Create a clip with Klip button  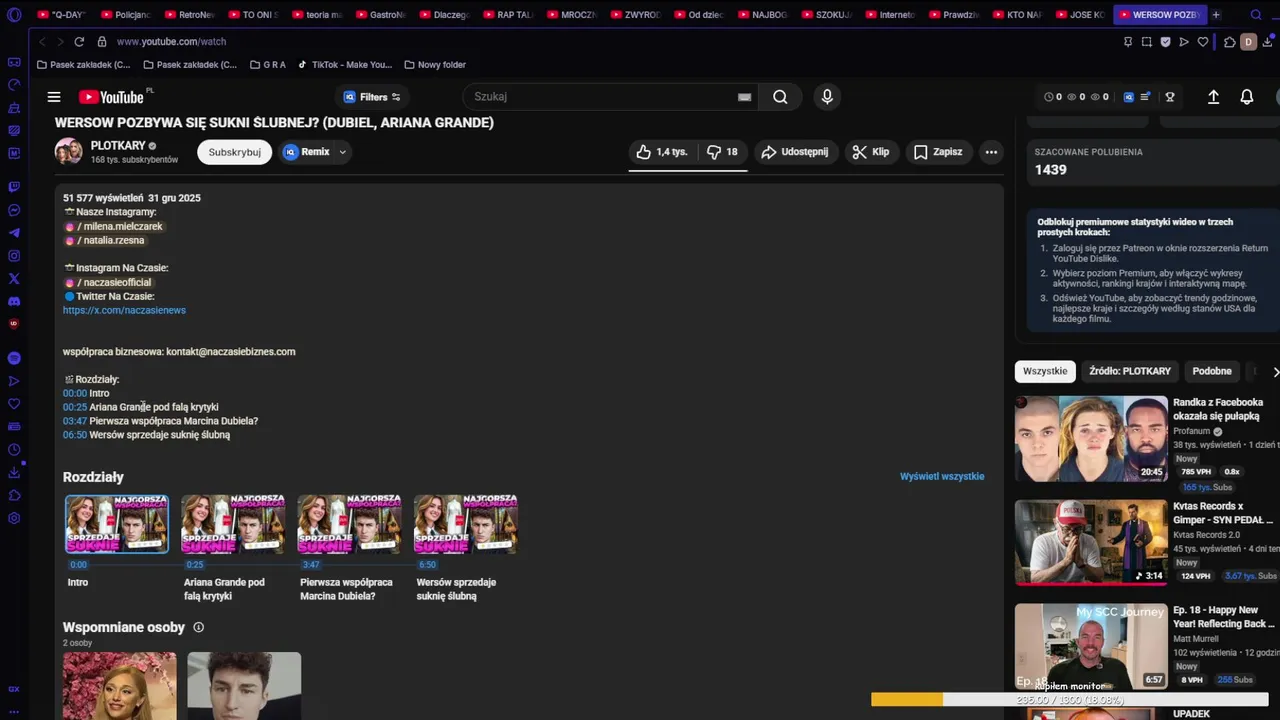pyautogui.click(x=871, y=152)
